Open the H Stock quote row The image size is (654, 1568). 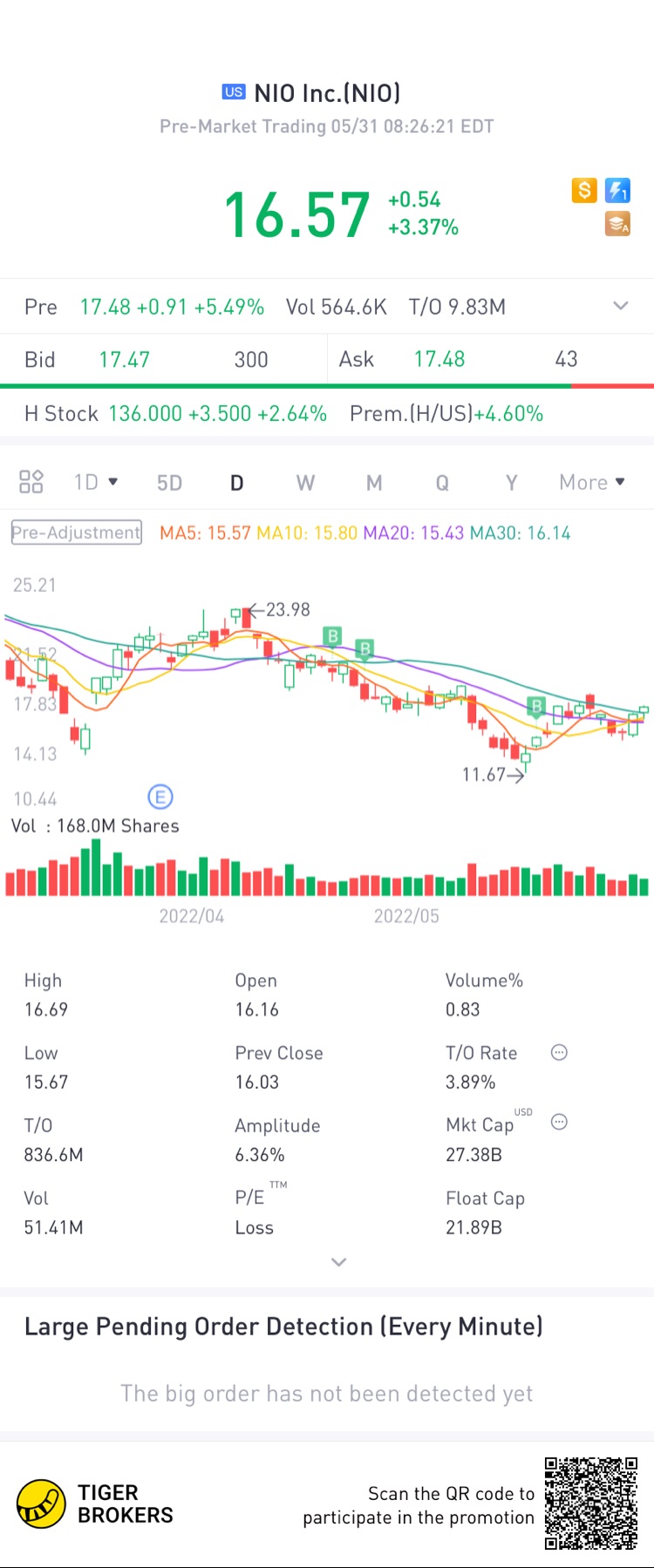[x=327, y=413]
